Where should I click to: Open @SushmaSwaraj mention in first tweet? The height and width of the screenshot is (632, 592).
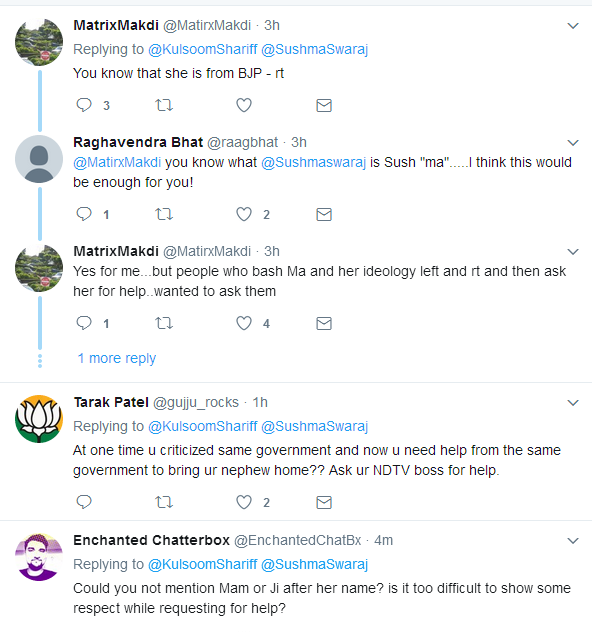pos(314,49)
